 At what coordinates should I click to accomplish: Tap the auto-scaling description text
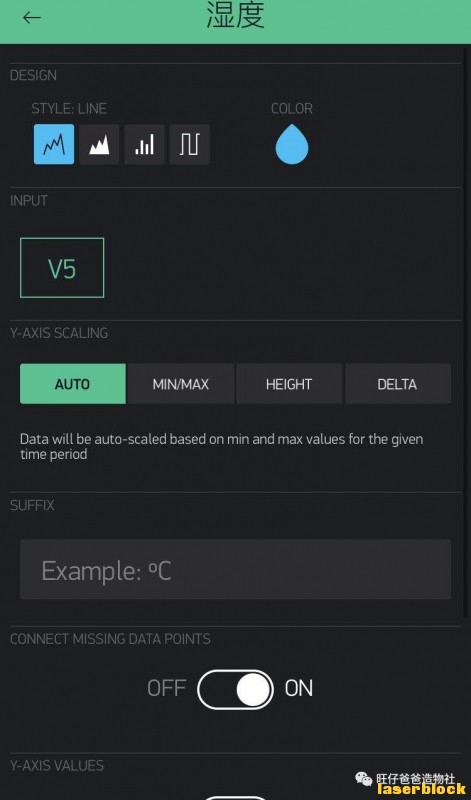pyautogui.click(x=221, y=446)
